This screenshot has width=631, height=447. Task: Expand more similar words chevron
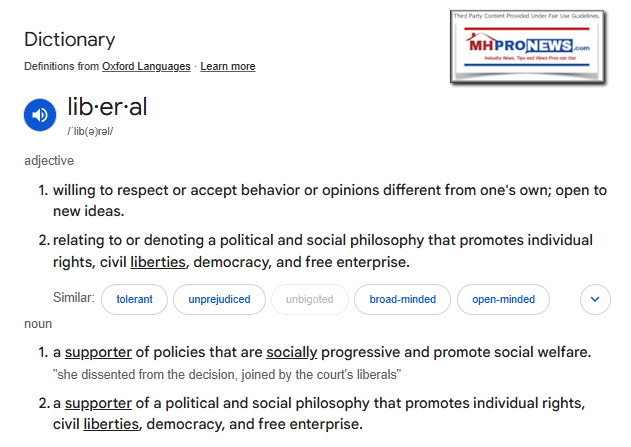coord(595,299)
